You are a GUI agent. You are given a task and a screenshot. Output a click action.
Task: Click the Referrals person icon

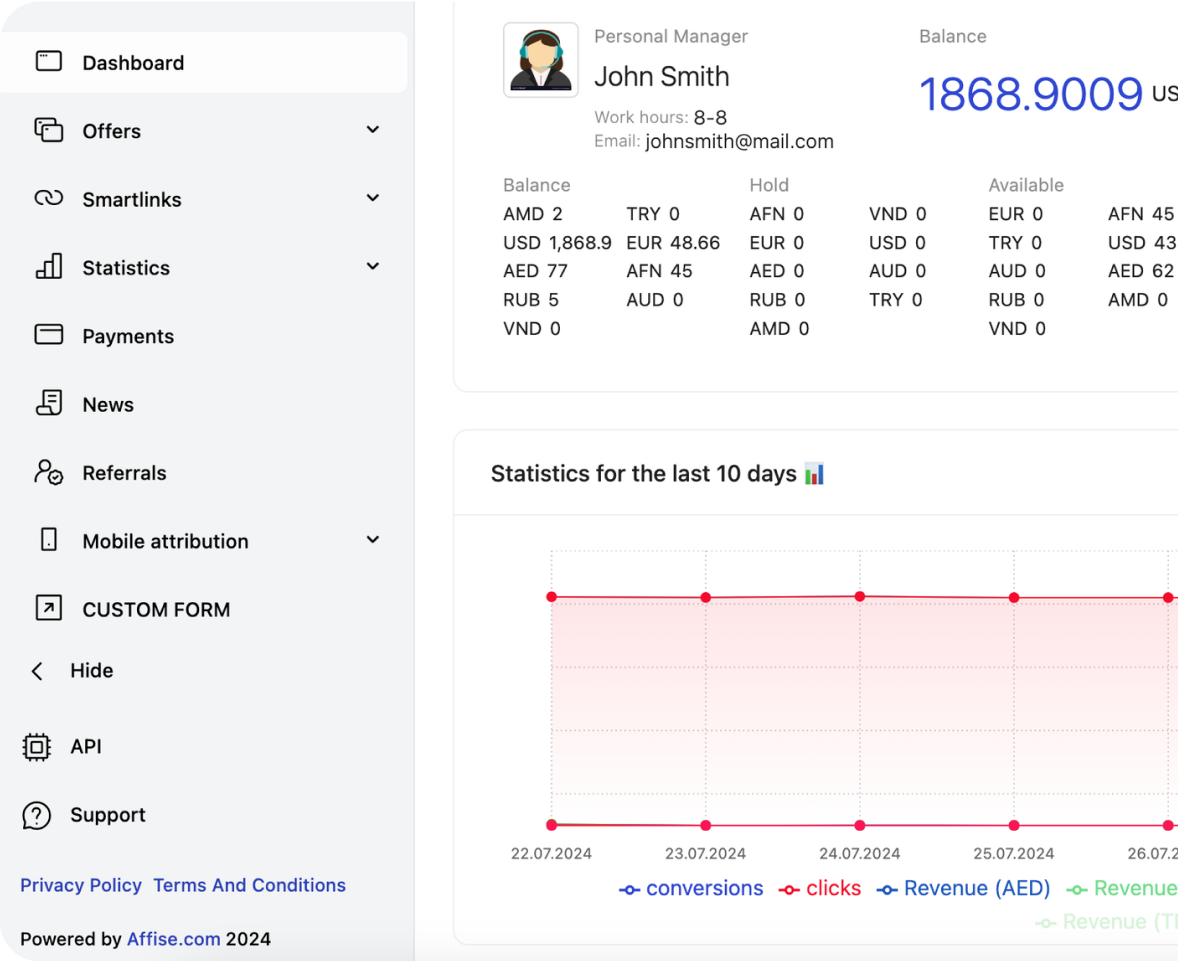pos(49,472)
